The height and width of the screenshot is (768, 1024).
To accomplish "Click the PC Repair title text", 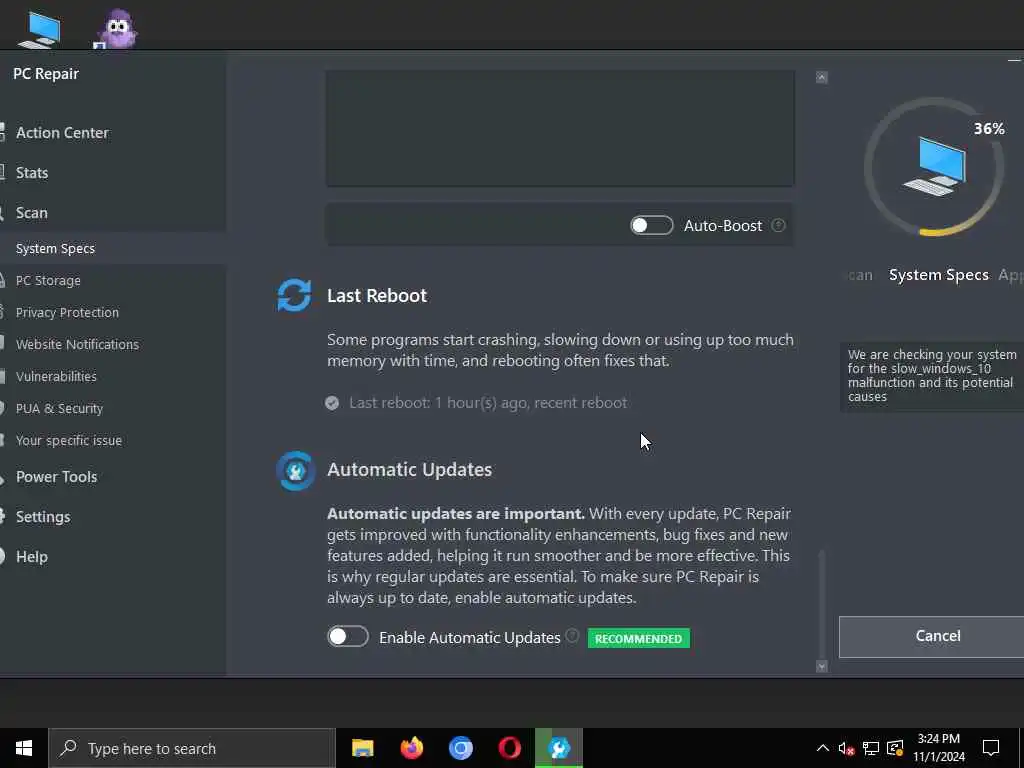I will click(x=46, y=74).
